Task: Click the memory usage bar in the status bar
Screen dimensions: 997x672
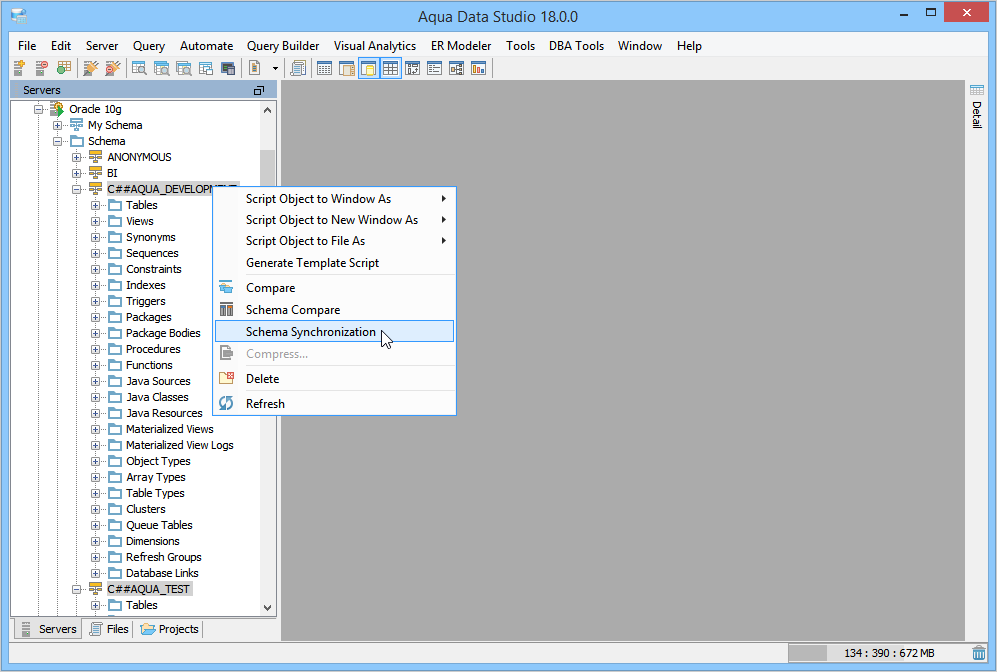Action: coord(877,653)
